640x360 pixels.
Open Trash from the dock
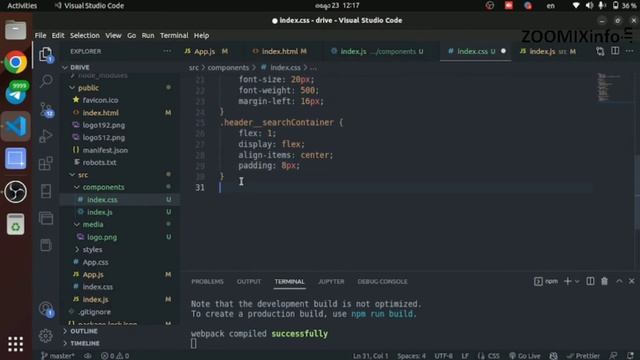[x=16, y=224]
